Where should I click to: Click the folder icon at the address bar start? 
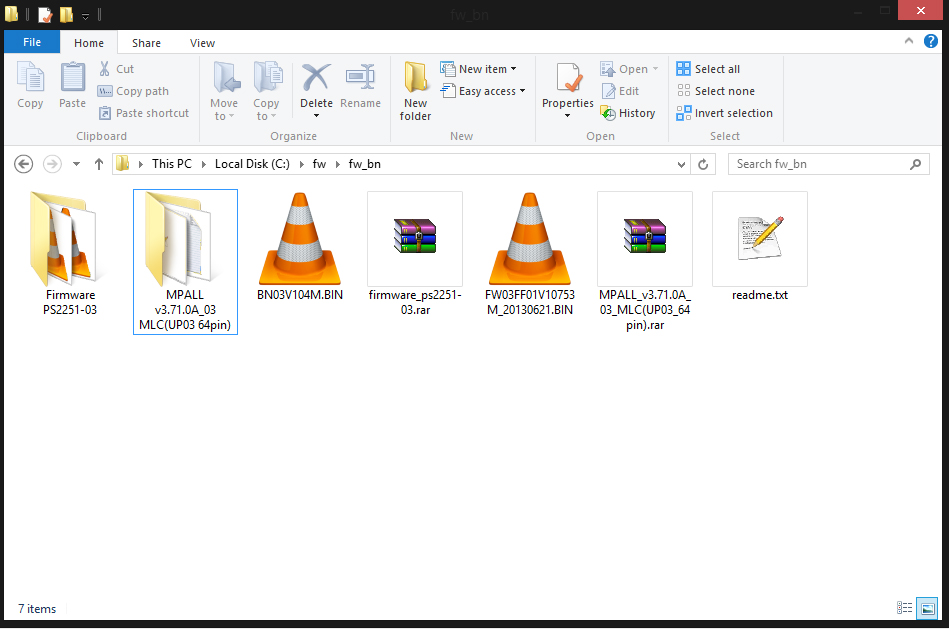123,163
